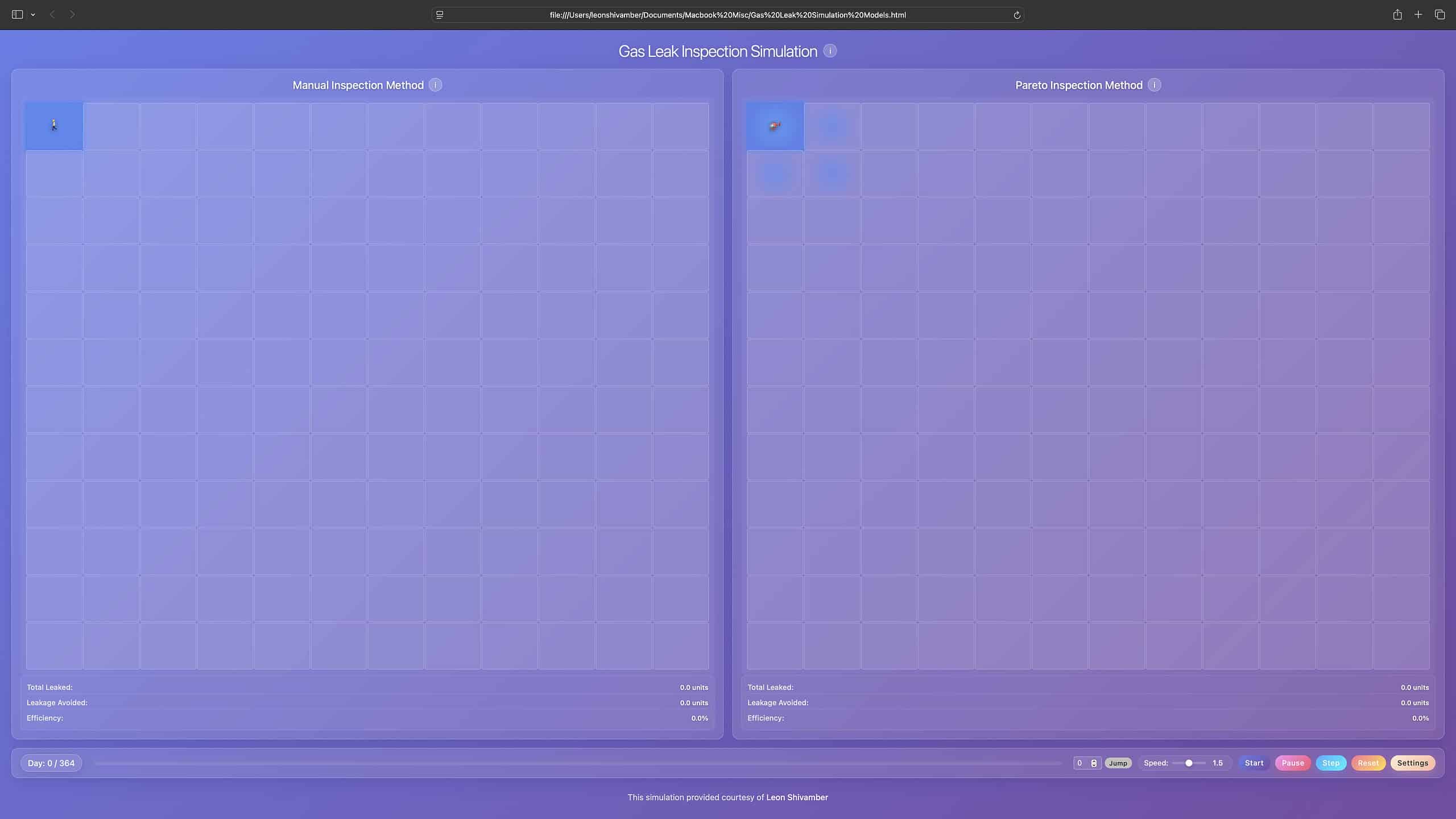
Task: Start the simulation
Action: [x=1254, y=763]
